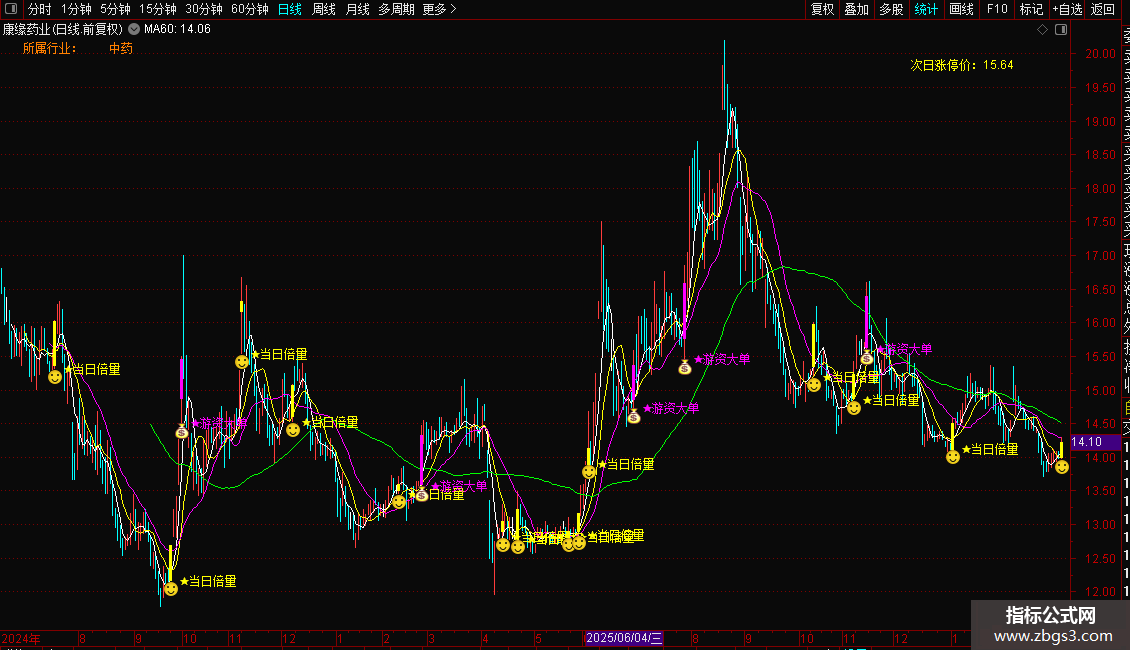Click the diamond icon above the chart
The height and width of the screenshot is (650, 1130).
(x=1042, y=30)
